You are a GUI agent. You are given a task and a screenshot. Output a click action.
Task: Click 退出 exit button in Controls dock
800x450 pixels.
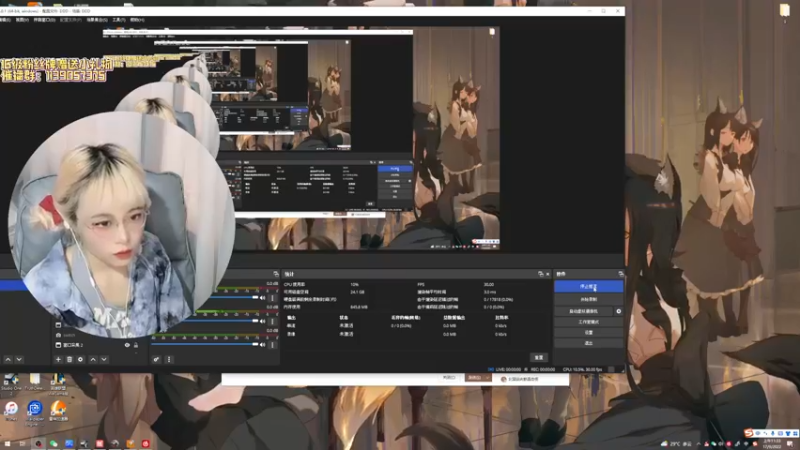coord(588,343)
